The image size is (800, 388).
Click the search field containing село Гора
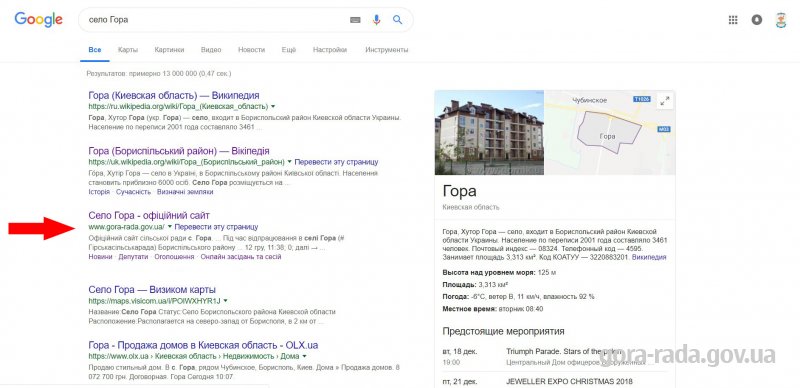[214, 20]
